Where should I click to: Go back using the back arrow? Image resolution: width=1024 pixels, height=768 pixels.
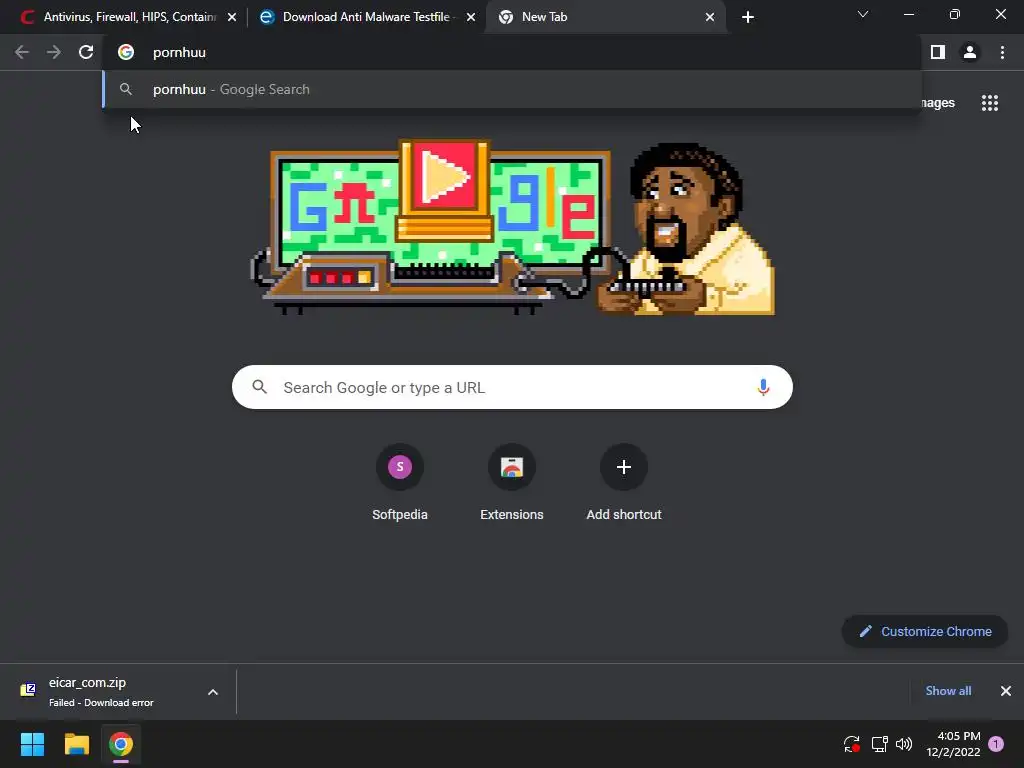coord(22,52)
